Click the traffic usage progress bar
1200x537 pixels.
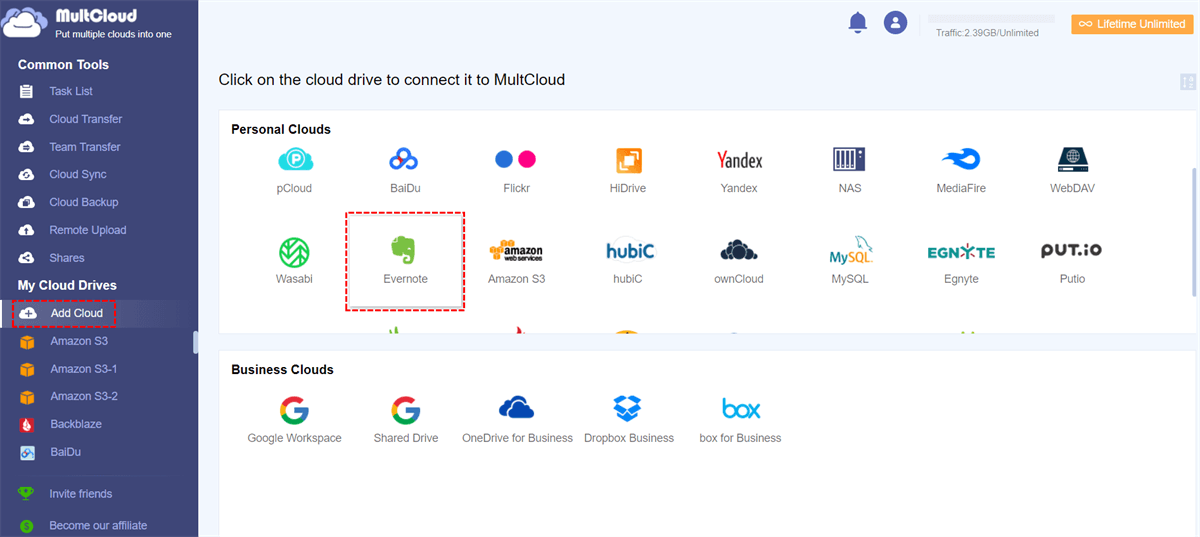pos(991,19)
